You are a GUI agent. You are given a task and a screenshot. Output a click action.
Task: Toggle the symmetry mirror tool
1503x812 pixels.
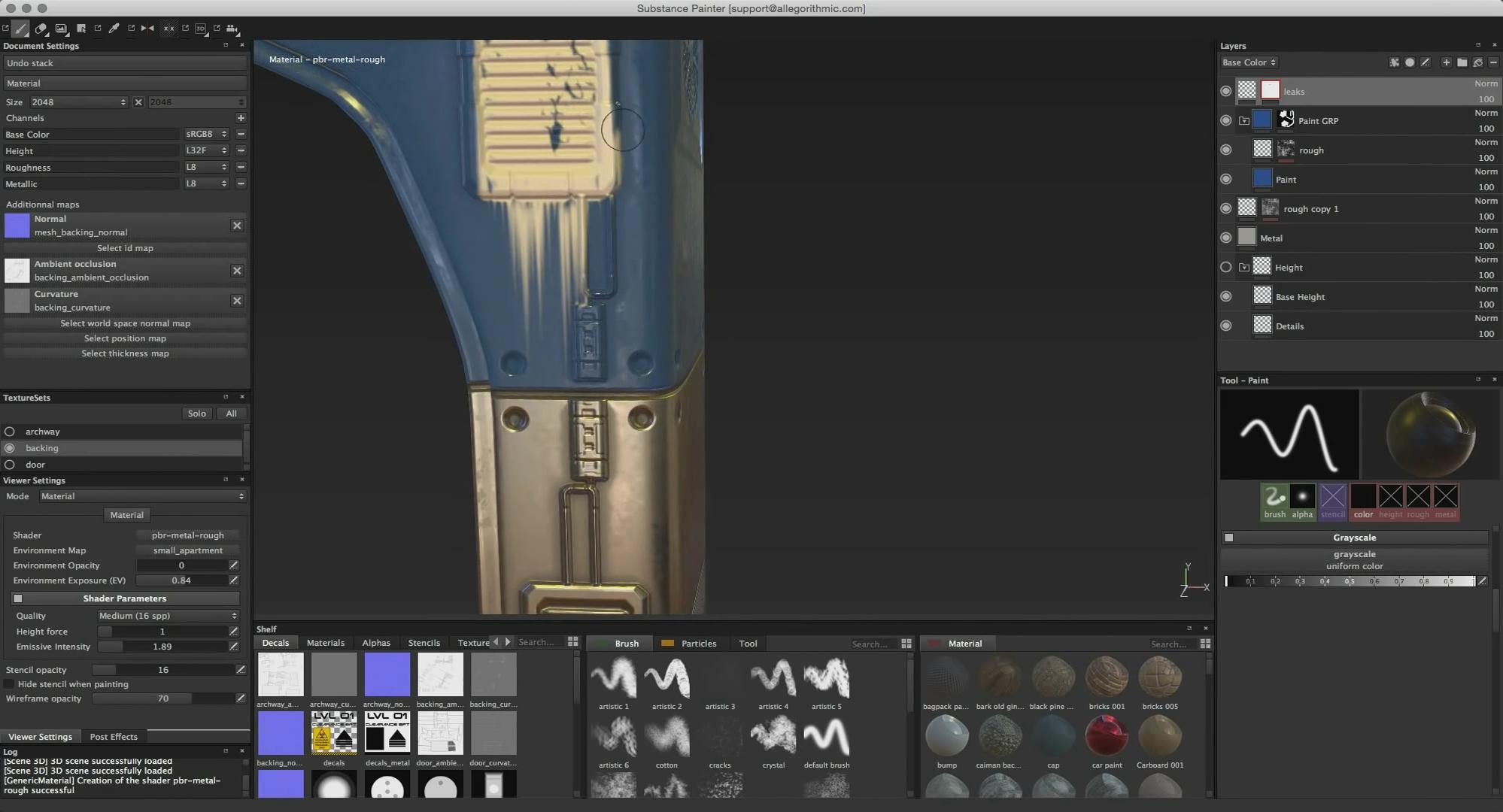(147, 28)
